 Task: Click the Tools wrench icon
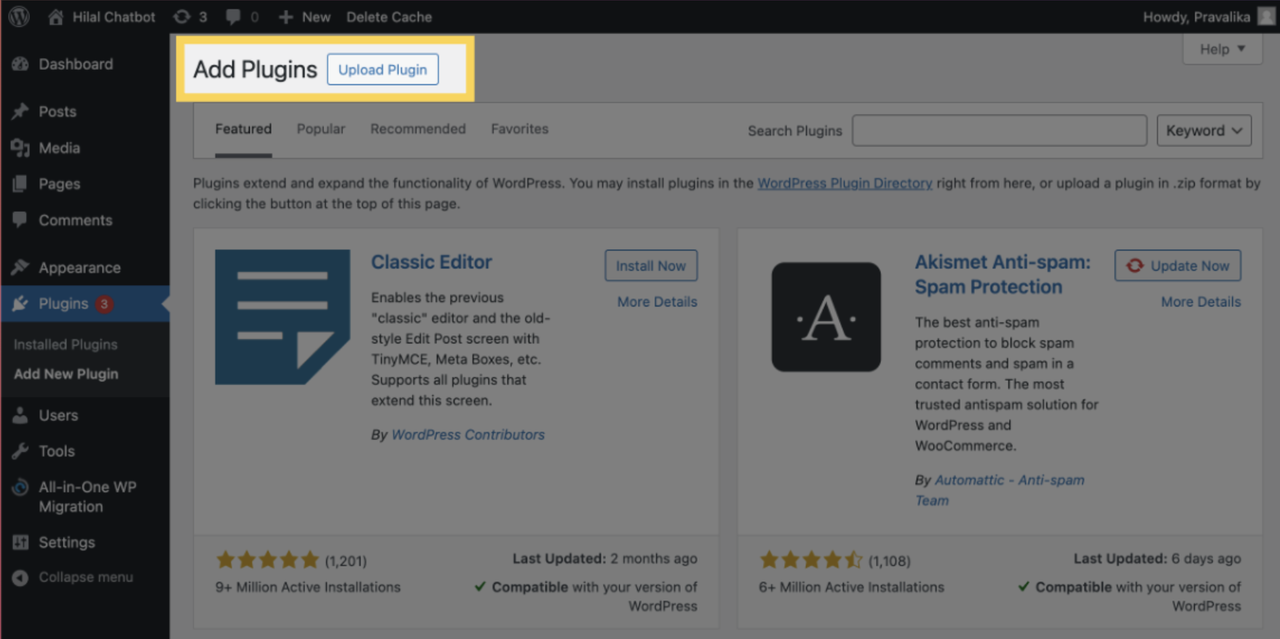[x=20, y=451]
